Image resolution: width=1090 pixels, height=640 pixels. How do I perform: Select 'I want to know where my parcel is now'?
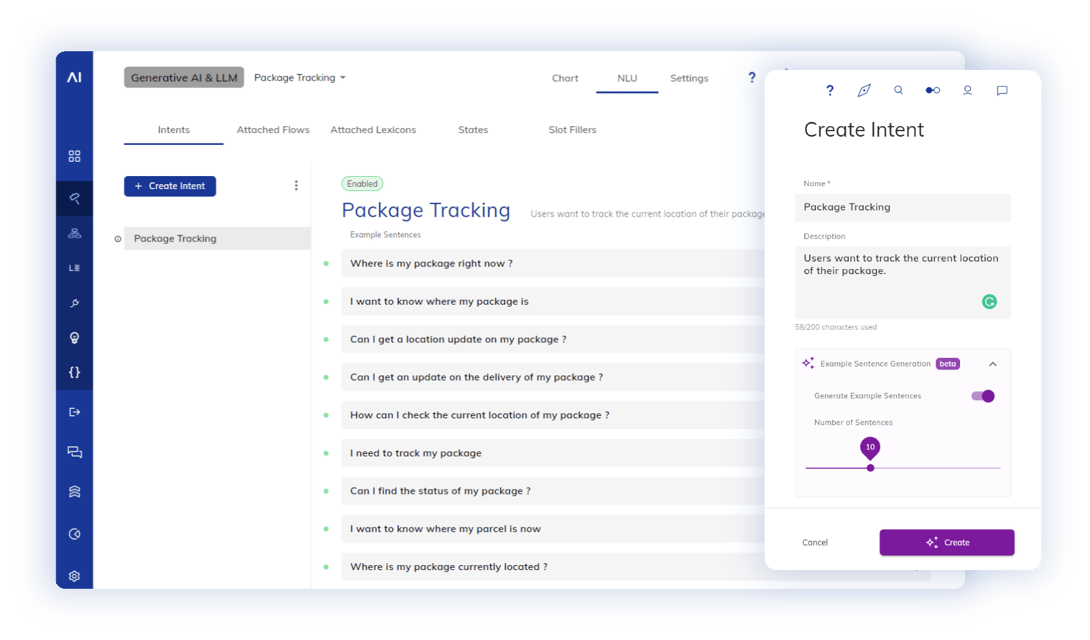553,530
